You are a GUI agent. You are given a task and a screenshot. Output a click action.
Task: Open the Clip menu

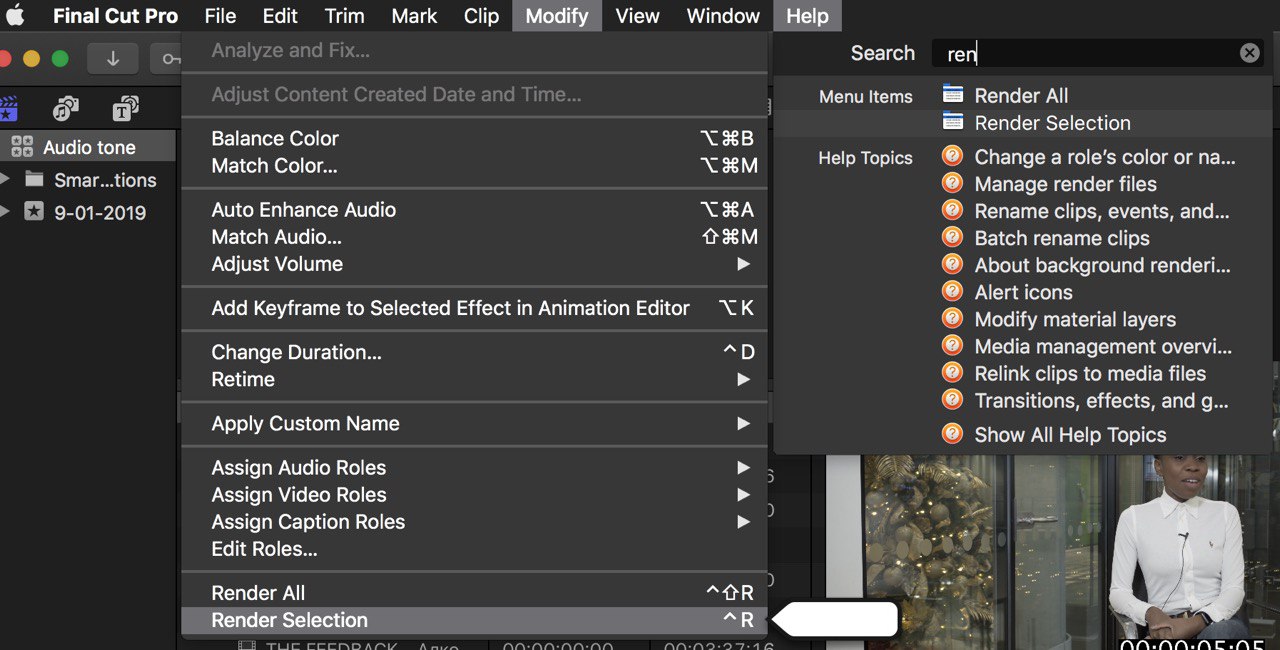coord(482,16)
